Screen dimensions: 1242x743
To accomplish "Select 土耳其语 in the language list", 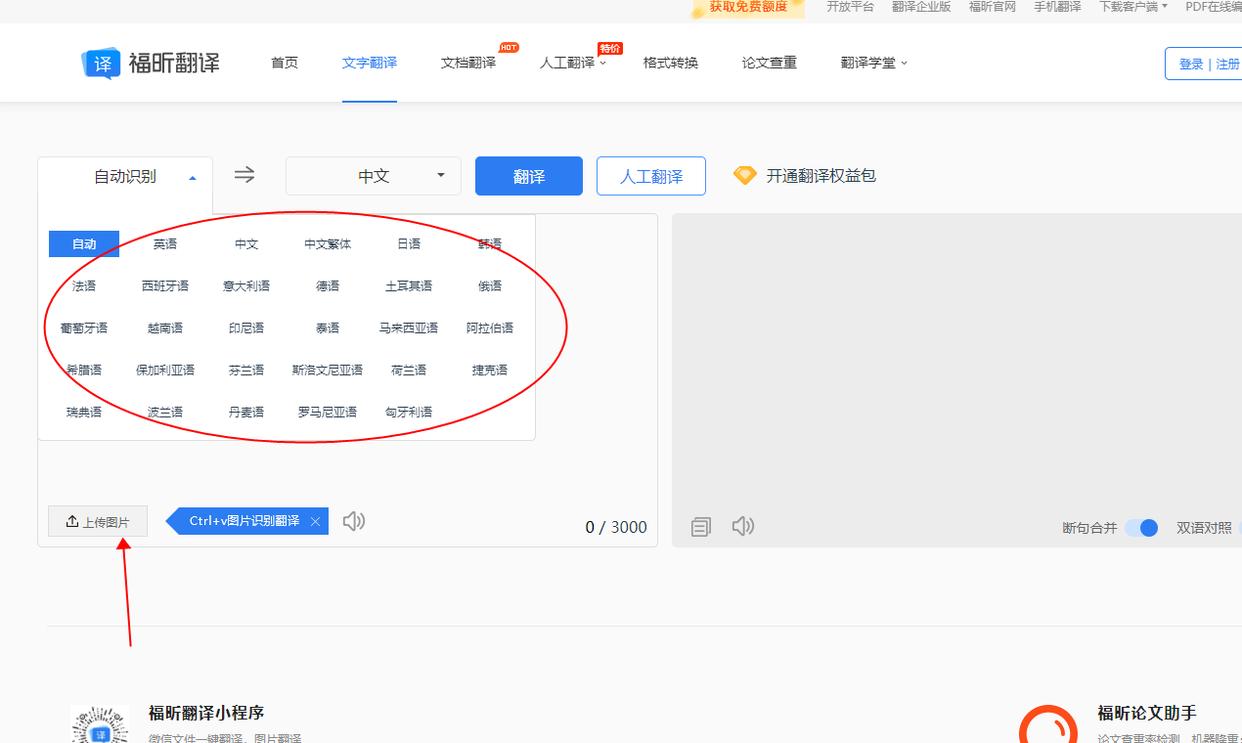I will (x=409, y=286).
